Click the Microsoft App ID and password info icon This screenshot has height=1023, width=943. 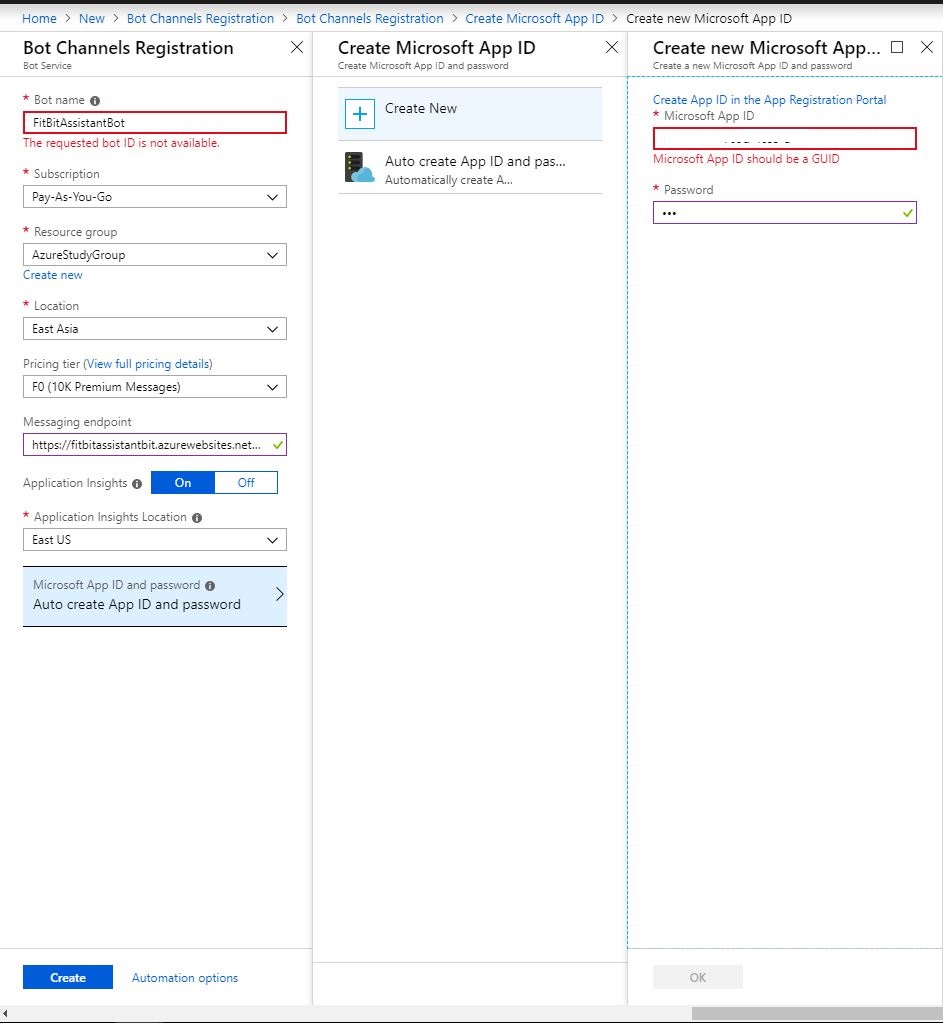tap(210, 585)
